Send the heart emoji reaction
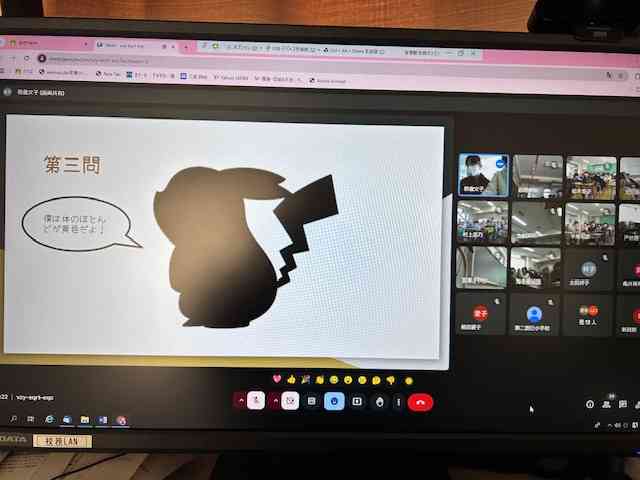 pos(277,380)
